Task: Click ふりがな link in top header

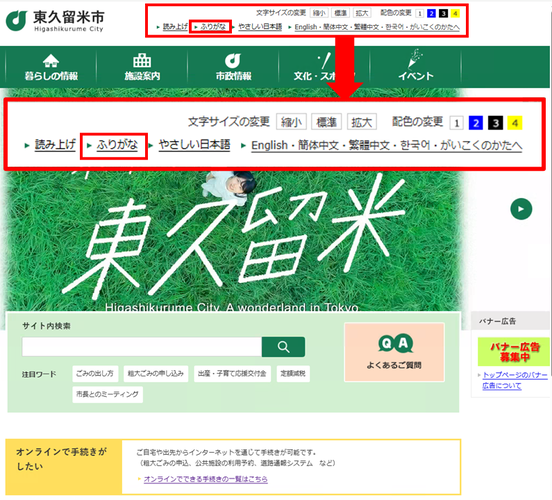Action: (x=213, y=27)
